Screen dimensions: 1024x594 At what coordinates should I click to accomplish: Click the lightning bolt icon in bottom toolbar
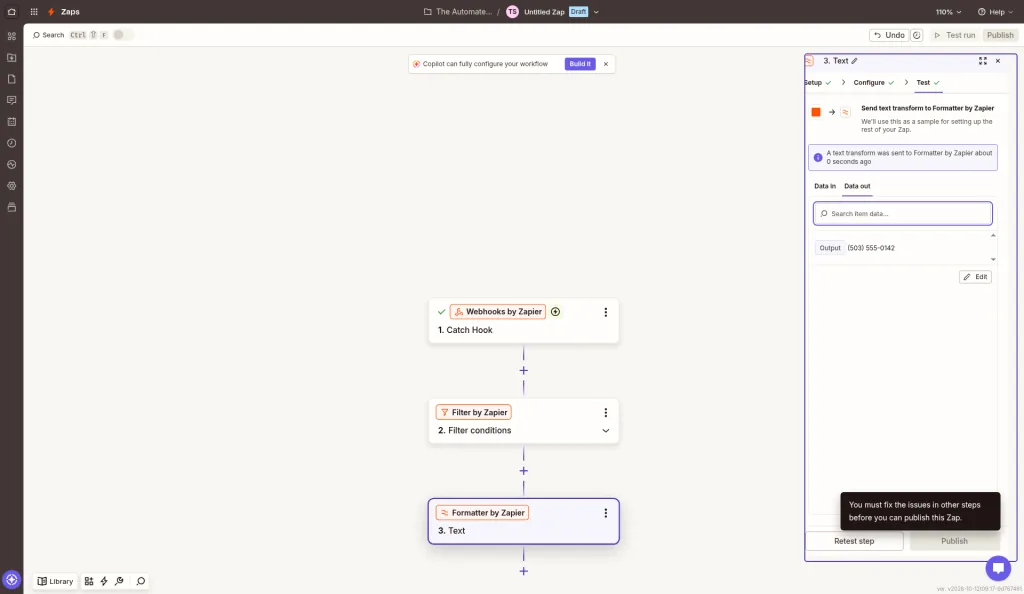click(104, 581)
